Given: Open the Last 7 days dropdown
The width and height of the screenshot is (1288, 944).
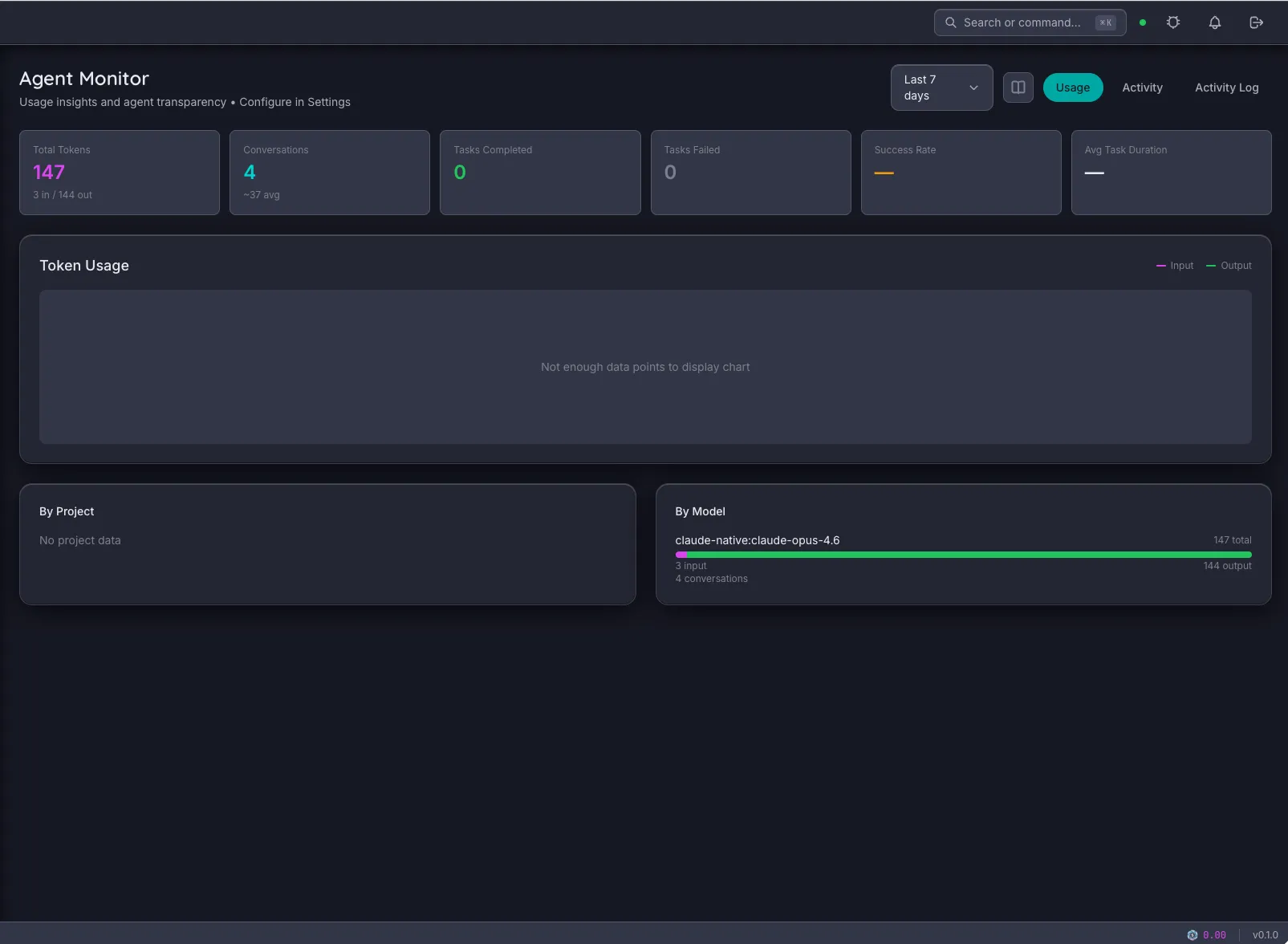Looking at the screenshot, I should (941, 87).
